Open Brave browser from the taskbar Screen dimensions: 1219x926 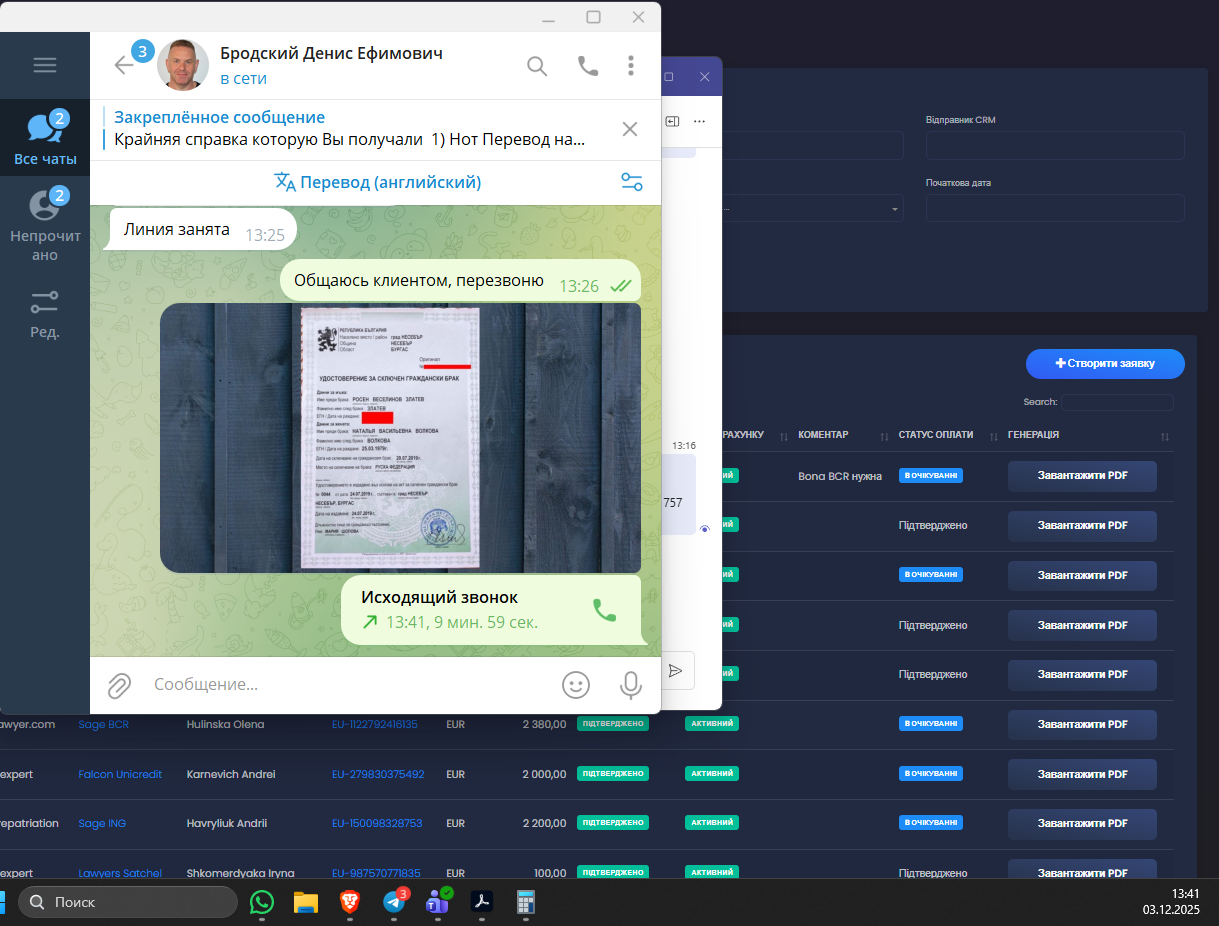tap(350, 902)
